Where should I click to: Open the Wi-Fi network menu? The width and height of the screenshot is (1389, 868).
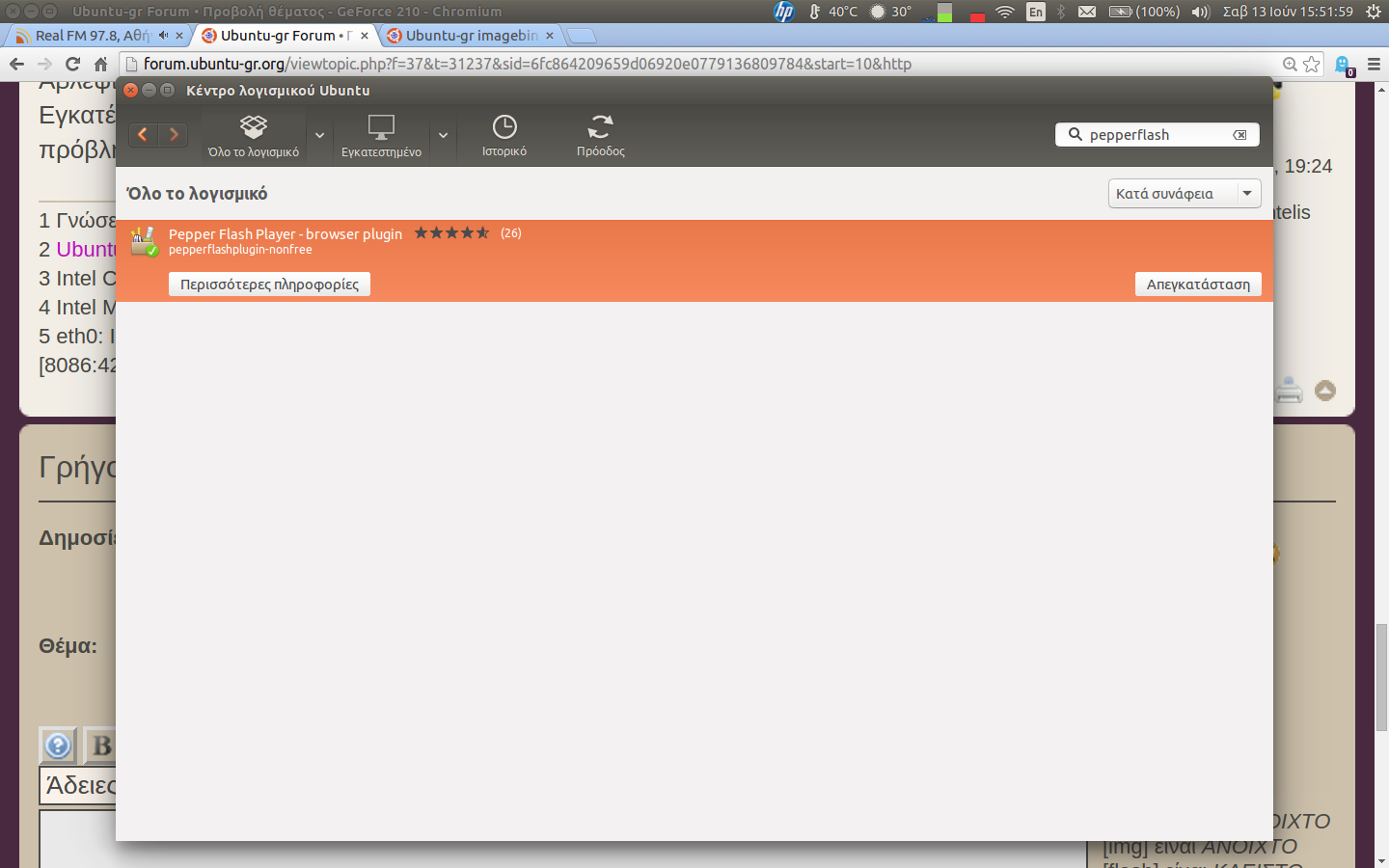coord(1005,12)
